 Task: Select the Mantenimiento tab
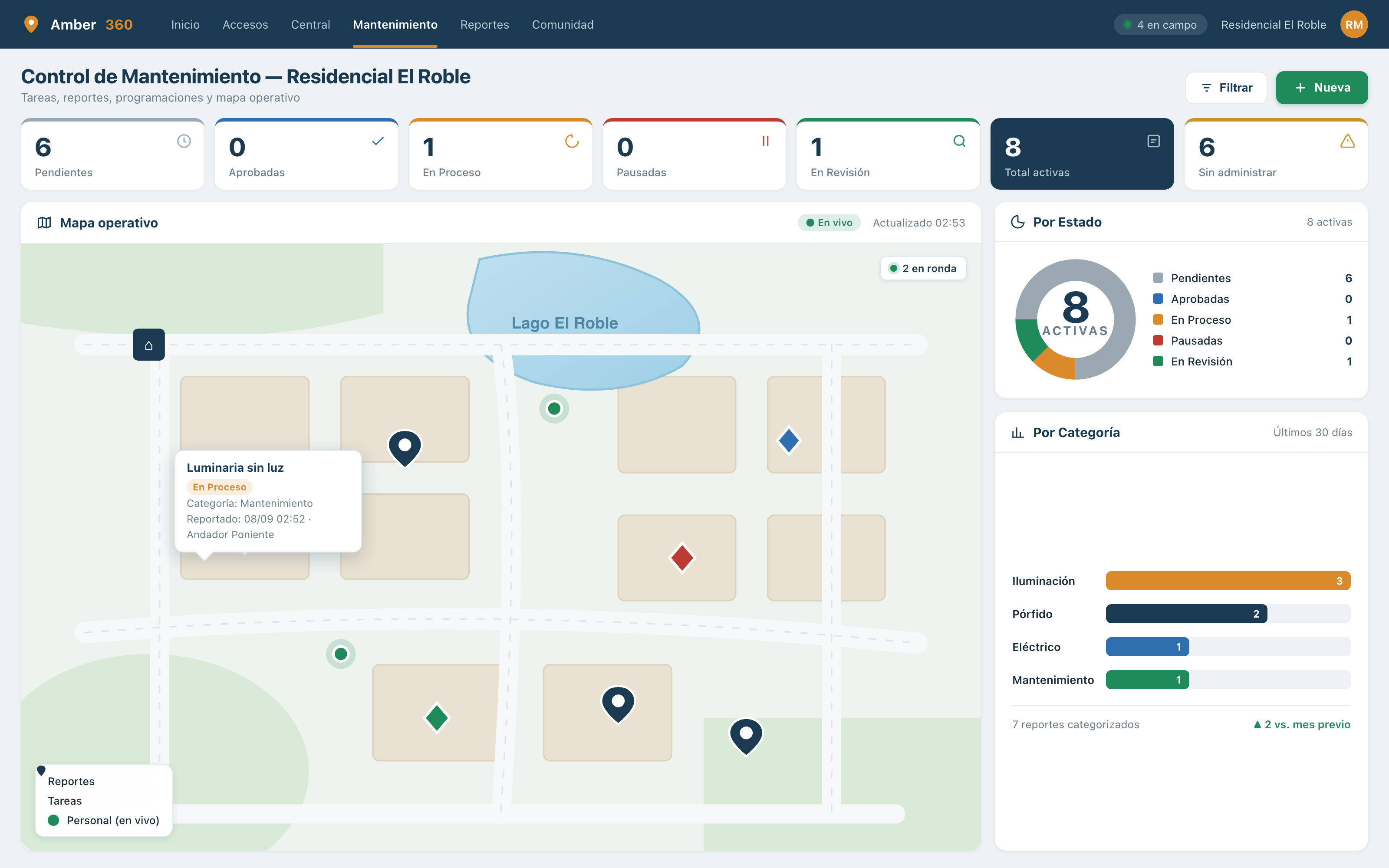coord(395,25)
